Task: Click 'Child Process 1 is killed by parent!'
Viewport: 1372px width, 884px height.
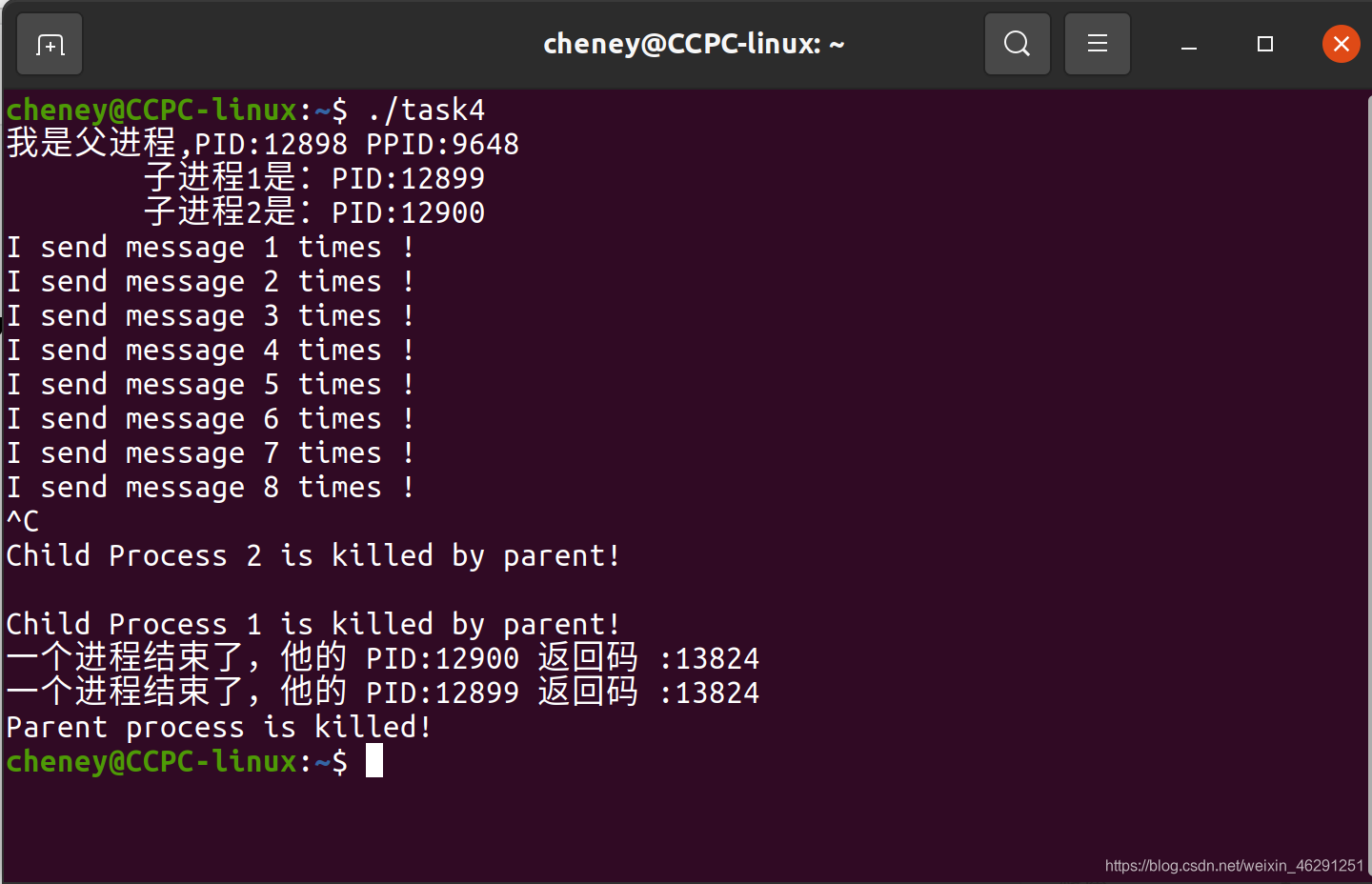Action: [313, 625]
